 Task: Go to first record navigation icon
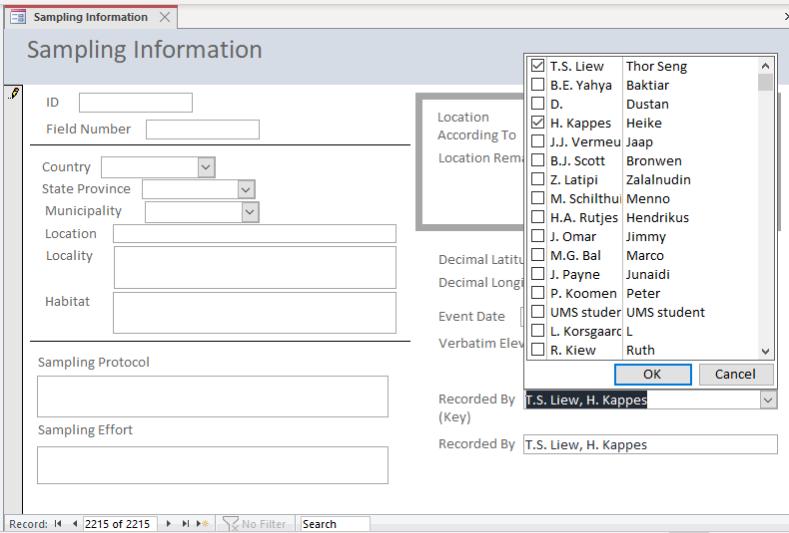click(58, 523)
